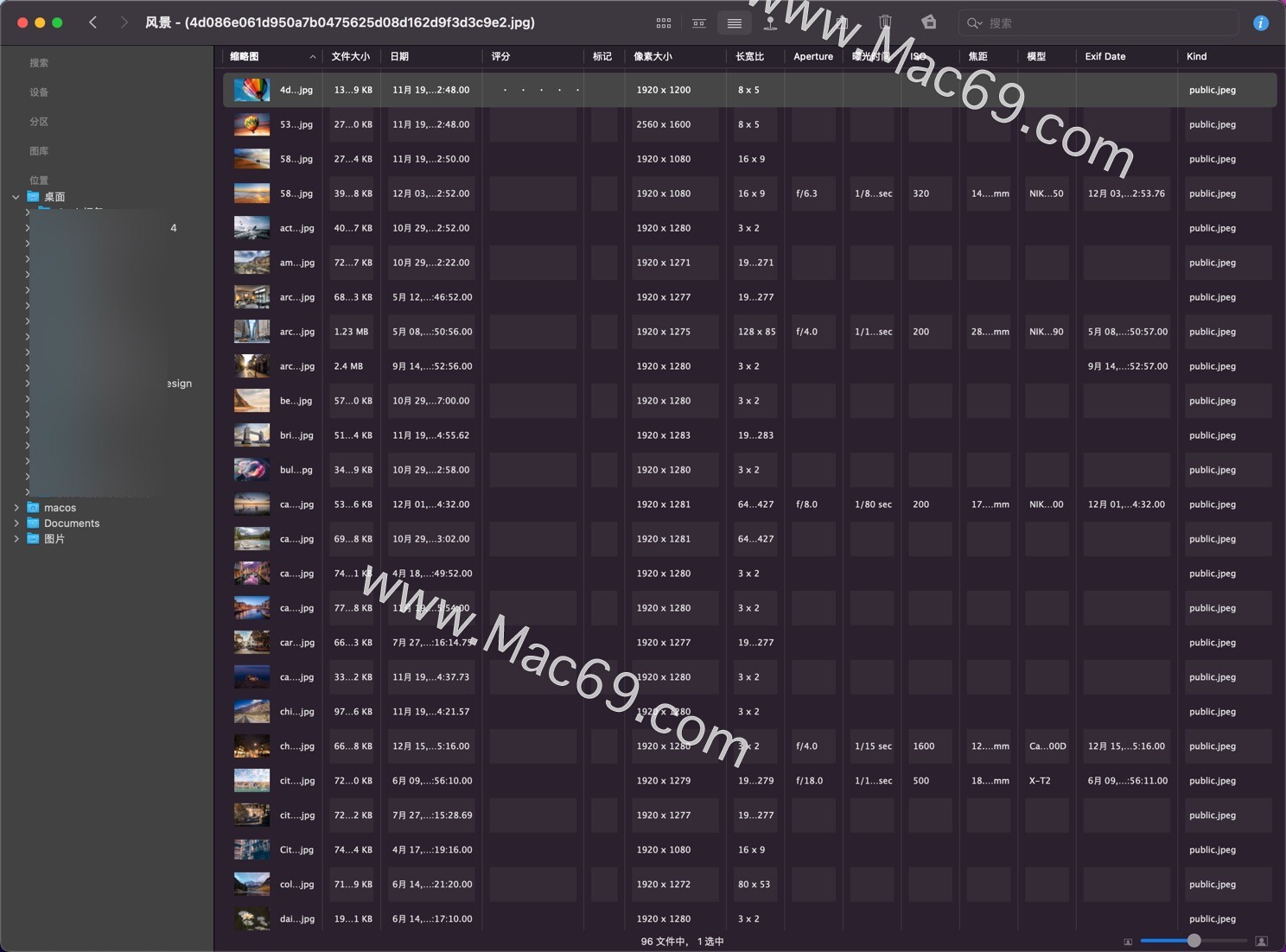Collapse the 桌面 folder tree
1286x952 pixels.
[16, 197]
